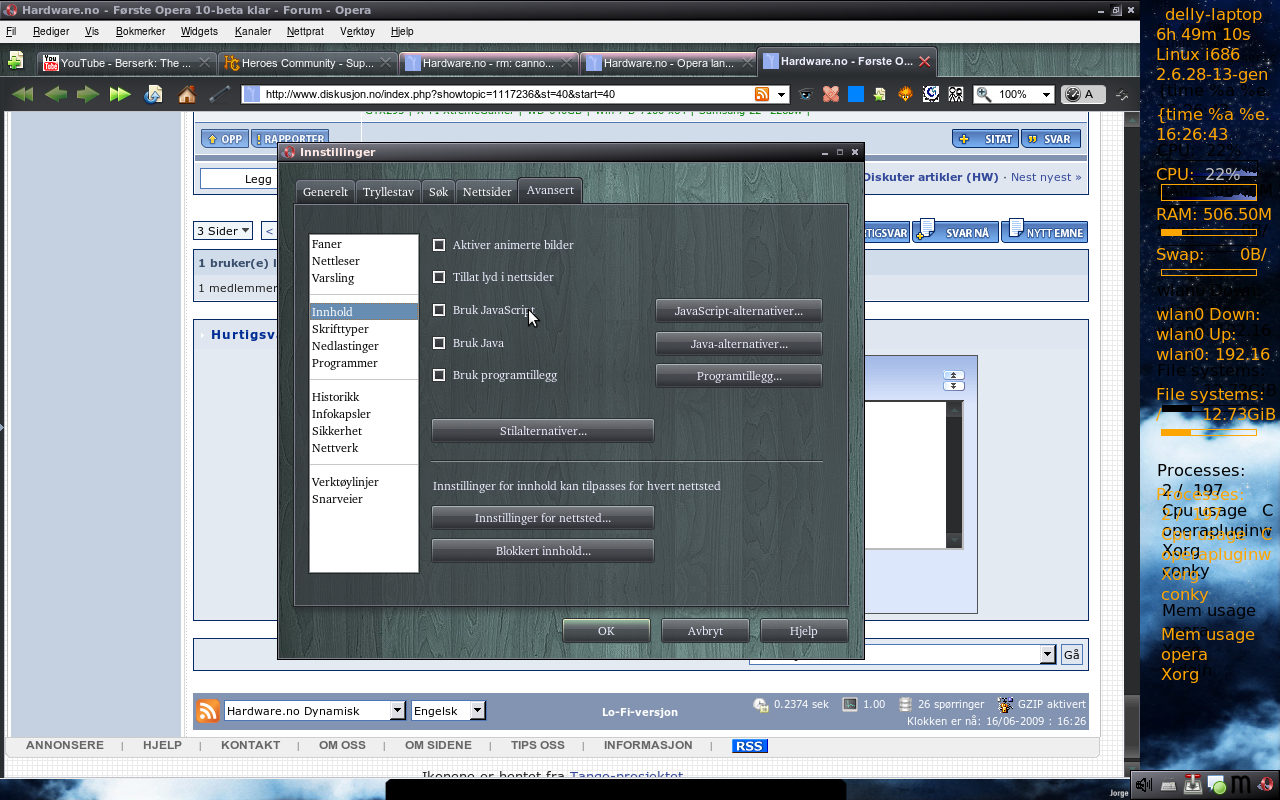Toggle the Aktiver animerte bilder checkbox
Viewport: 1280px width, 800px height.
click(x=439, y=245)
